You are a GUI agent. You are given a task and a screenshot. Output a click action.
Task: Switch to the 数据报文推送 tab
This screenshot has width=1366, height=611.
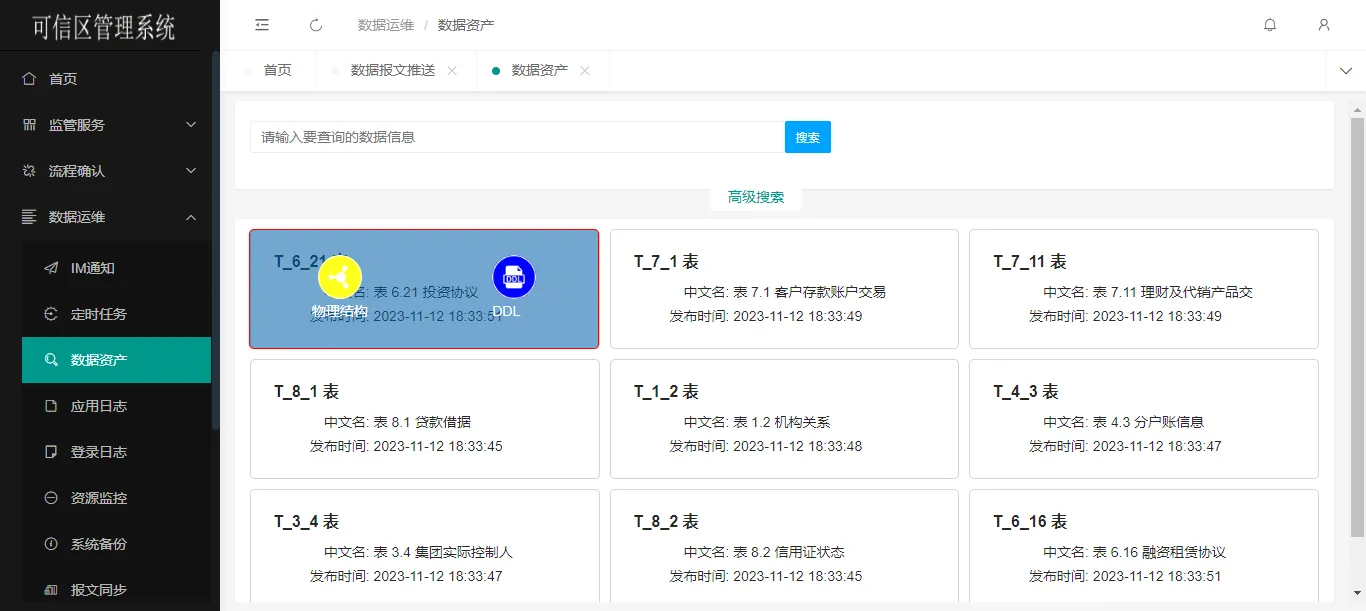click(392, 71)
